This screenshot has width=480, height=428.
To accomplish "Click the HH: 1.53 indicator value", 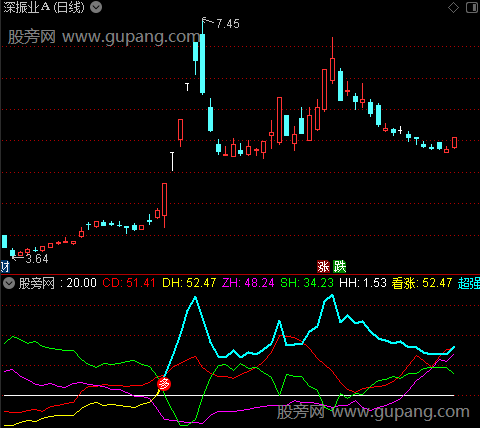I will pyautogui.click(x=363, y=283).
